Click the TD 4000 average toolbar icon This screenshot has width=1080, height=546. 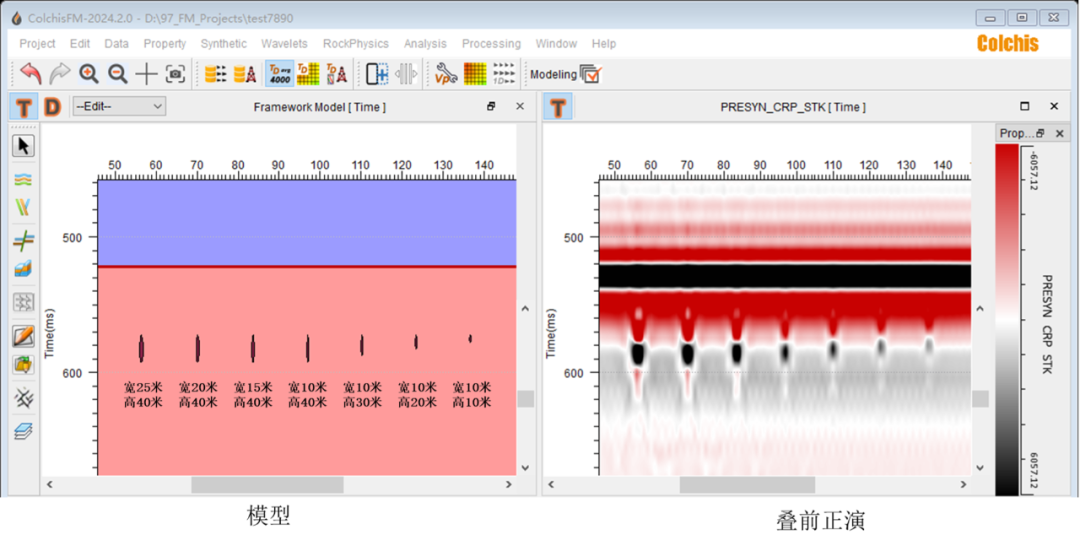[279, 74]
